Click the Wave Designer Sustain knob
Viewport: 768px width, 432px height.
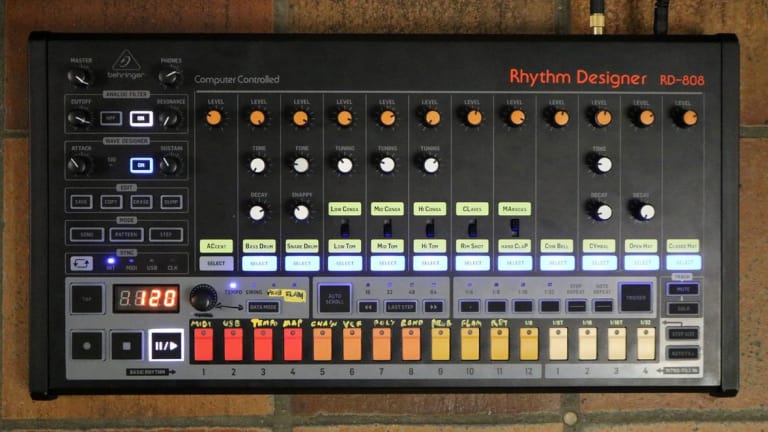click(x=169, y=165)
